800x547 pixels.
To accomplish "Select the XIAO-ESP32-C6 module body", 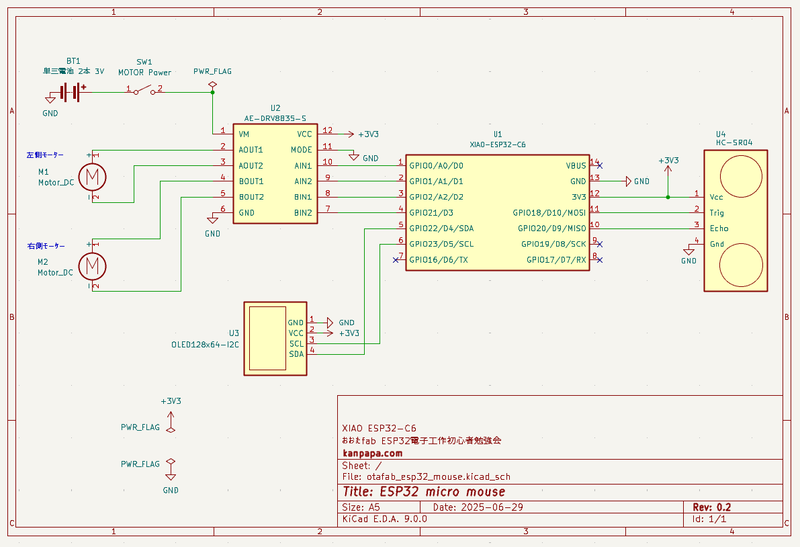I will pyautogui.click(x=497, y=212).
